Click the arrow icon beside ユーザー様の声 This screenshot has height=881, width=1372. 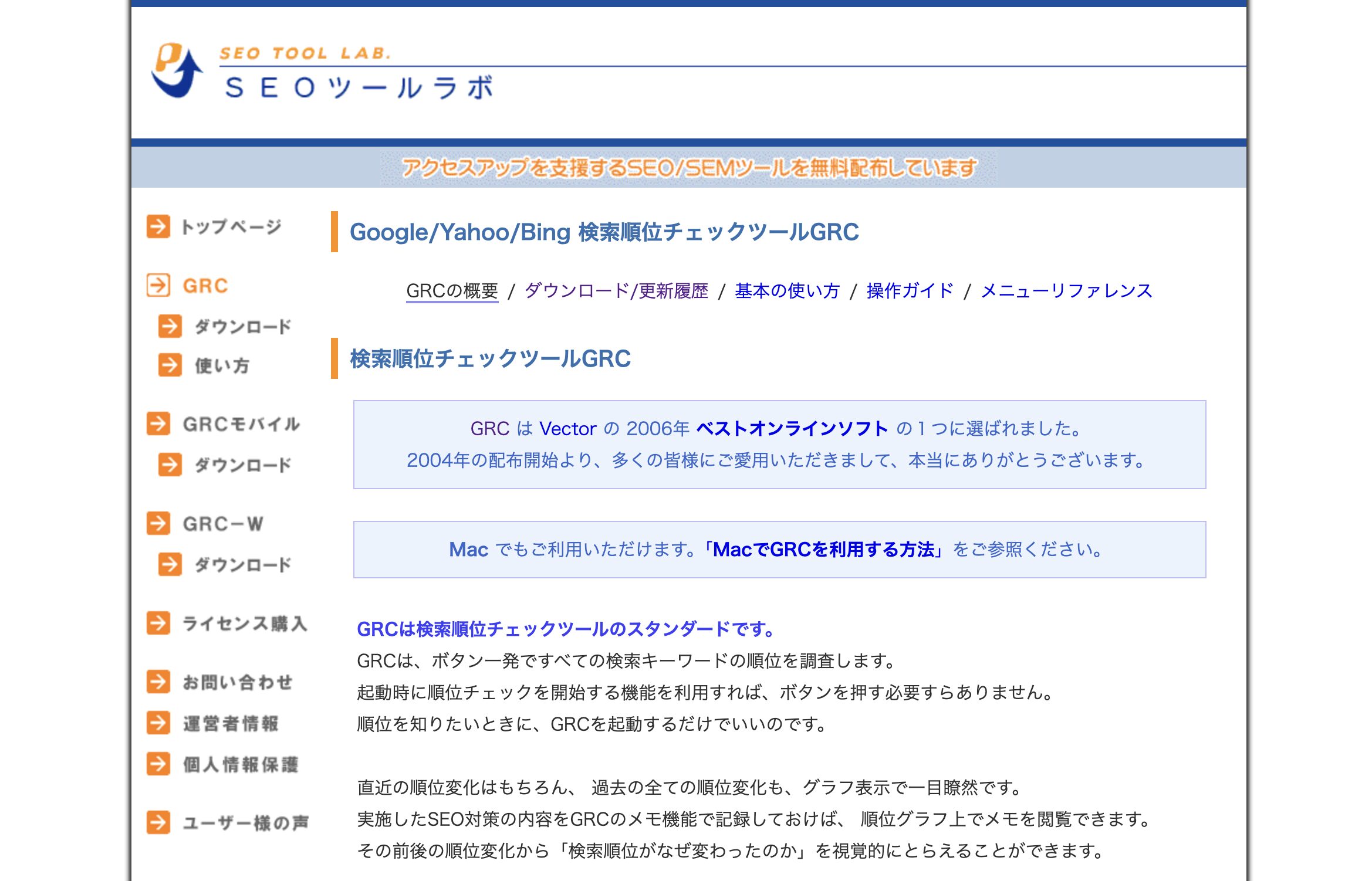[158, 822]
